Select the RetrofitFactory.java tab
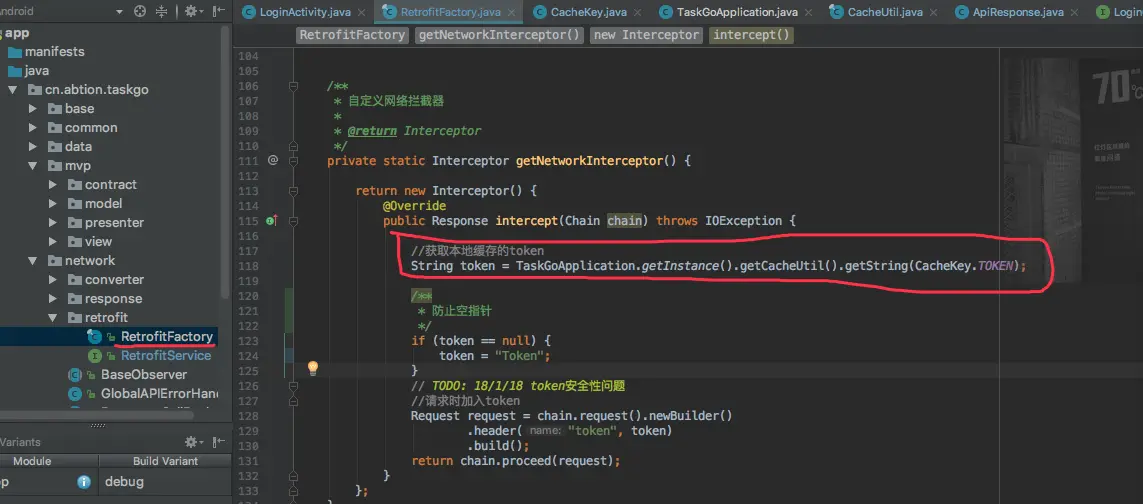The width and height of the screenshot is (1143, 504). [450, 12]
